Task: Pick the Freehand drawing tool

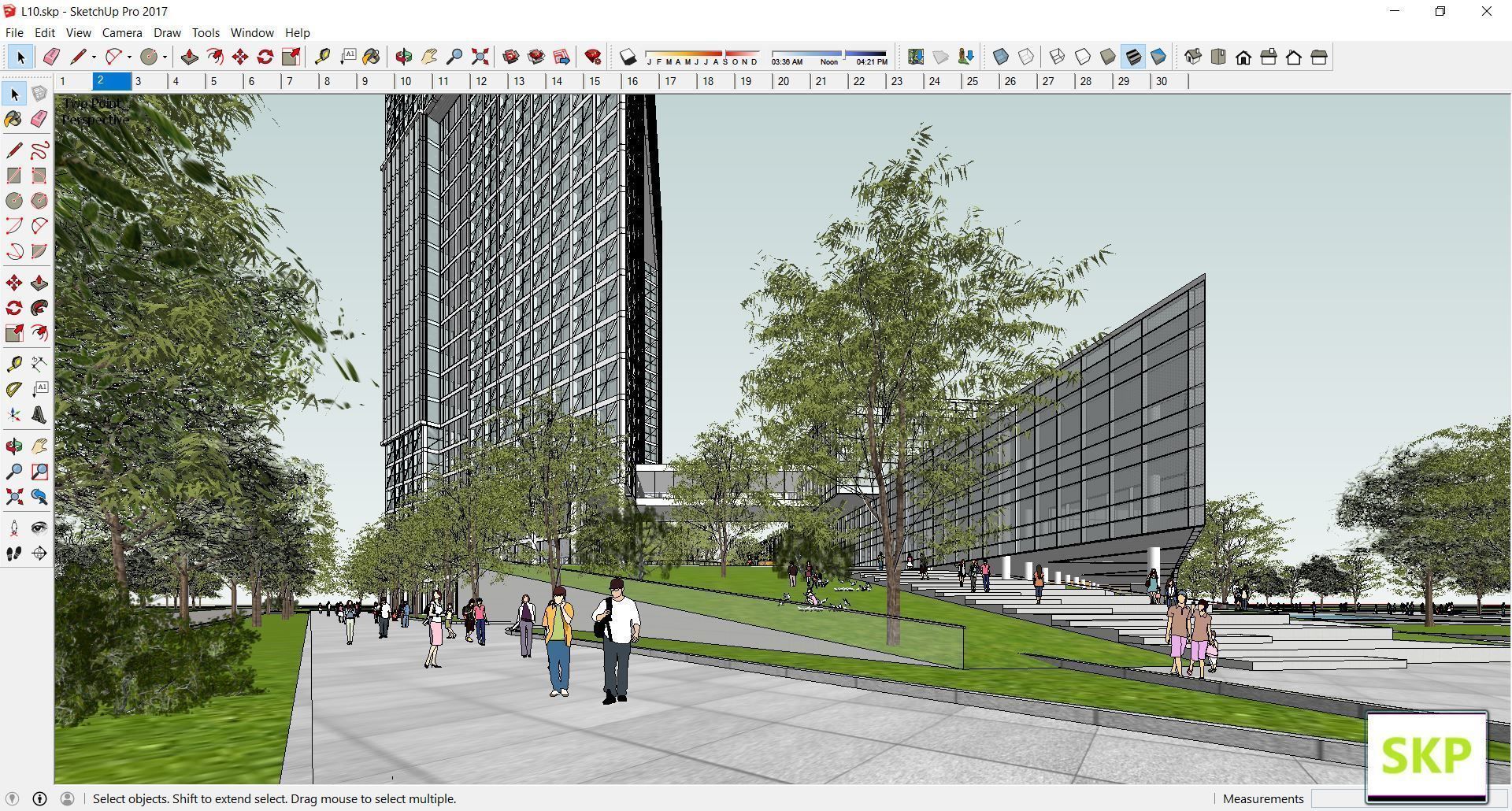Action: coord(39,150)
